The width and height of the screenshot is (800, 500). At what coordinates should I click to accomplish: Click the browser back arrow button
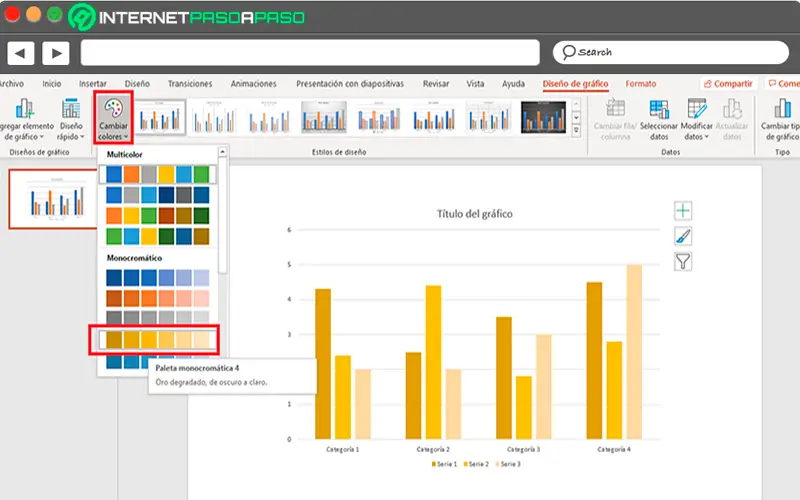(20, 53)
